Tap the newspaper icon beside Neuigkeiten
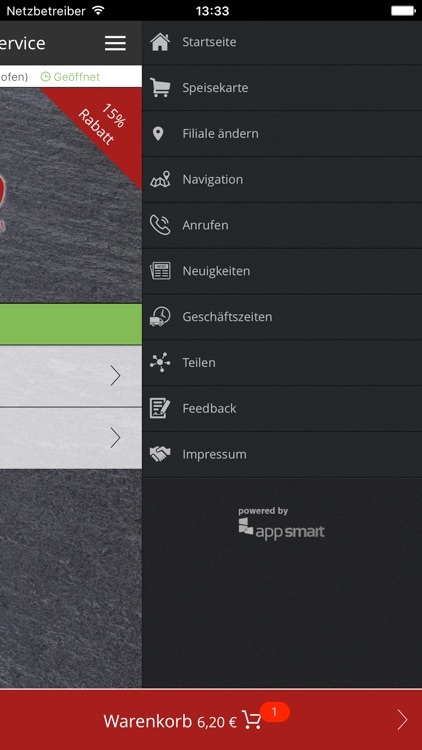 (160, 271)
